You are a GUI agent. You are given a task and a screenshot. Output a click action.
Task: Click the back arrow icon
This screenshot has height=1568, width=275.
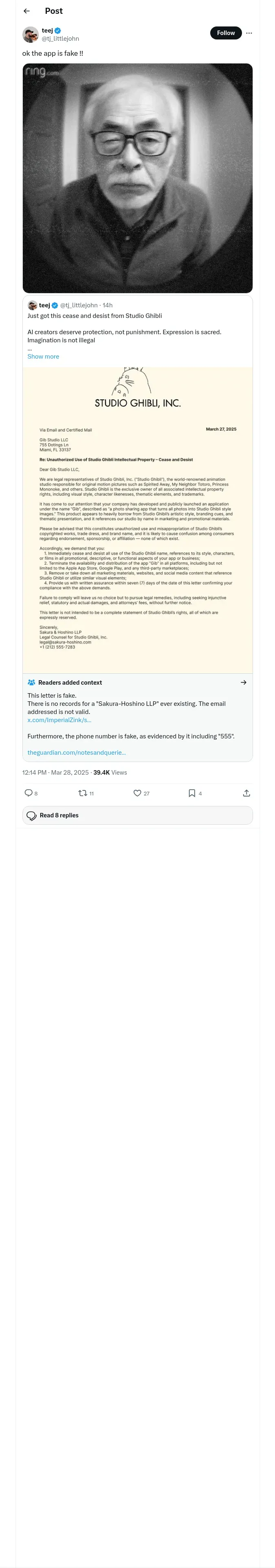26,11
